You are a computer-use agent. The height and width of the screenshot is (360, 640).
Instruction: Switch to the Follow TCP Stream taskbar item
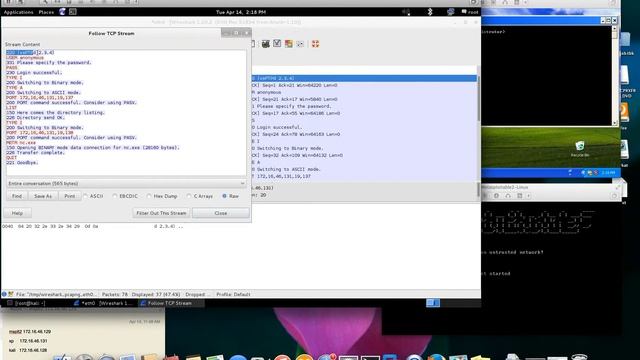coord(170,303)
